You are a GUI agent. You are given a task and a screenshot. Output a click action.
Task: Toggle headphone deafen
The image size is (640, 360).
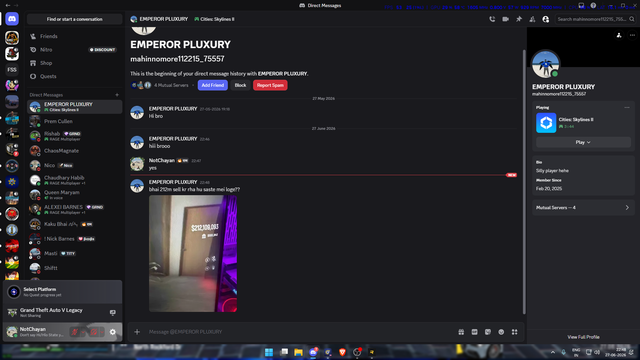click(94, 332)
